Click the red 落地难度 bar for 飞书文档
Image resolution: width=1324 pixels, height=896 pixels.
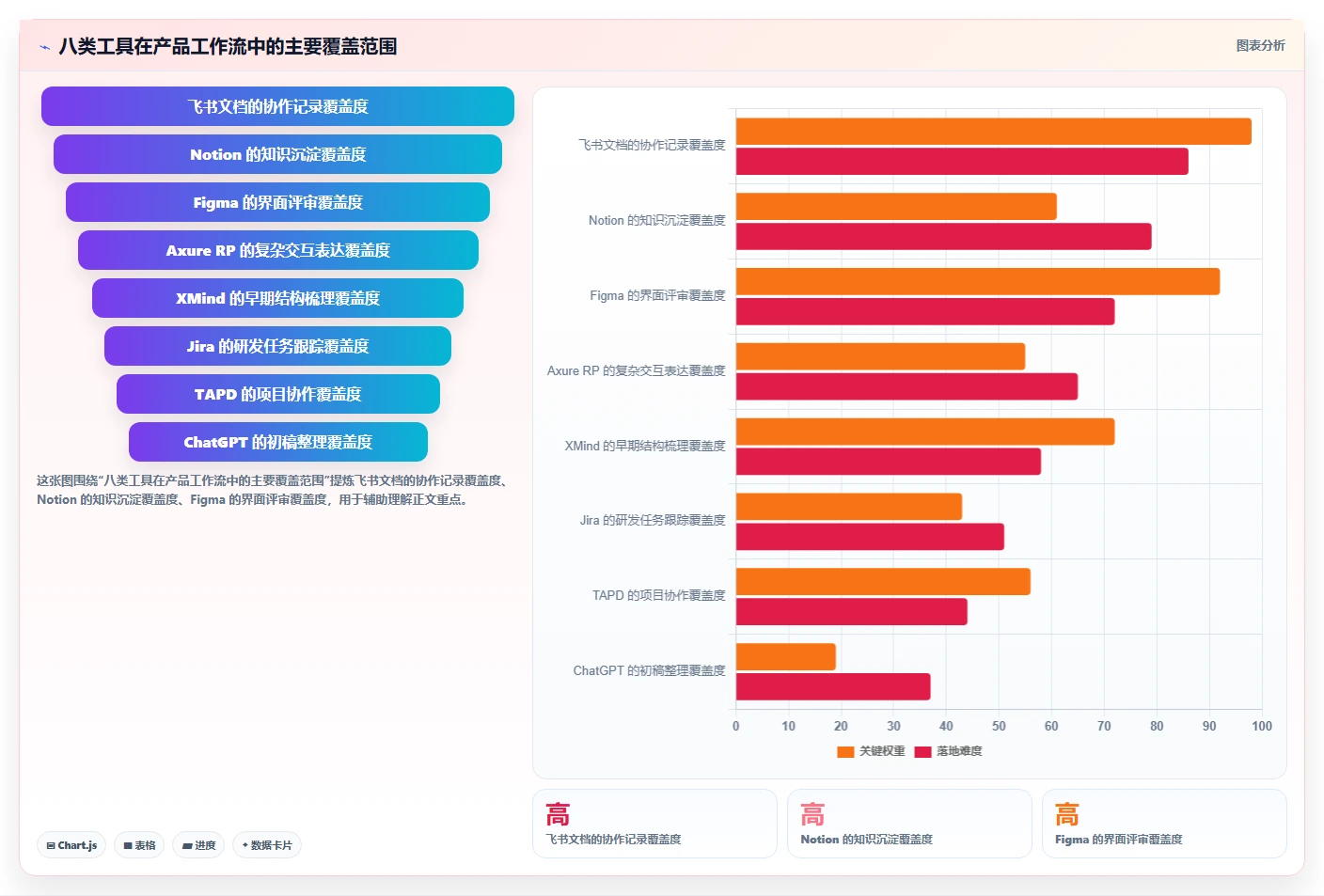click(962, 162)
